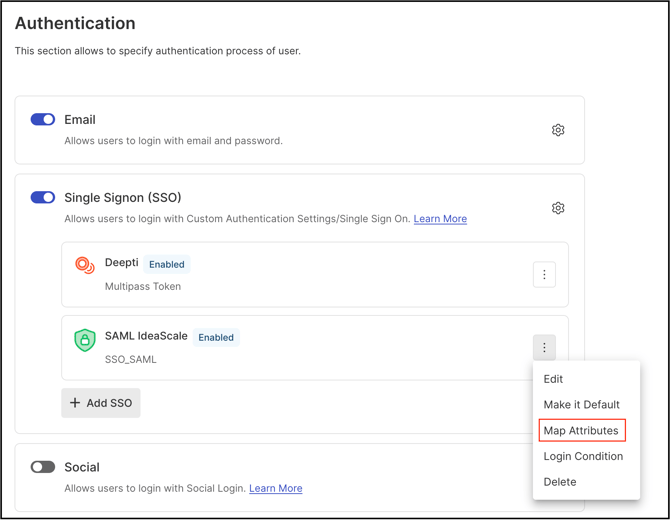This screenshot has width=670, height=520.
Task: Choose Login Condition from menu
Action: click(x=583, y=456)
